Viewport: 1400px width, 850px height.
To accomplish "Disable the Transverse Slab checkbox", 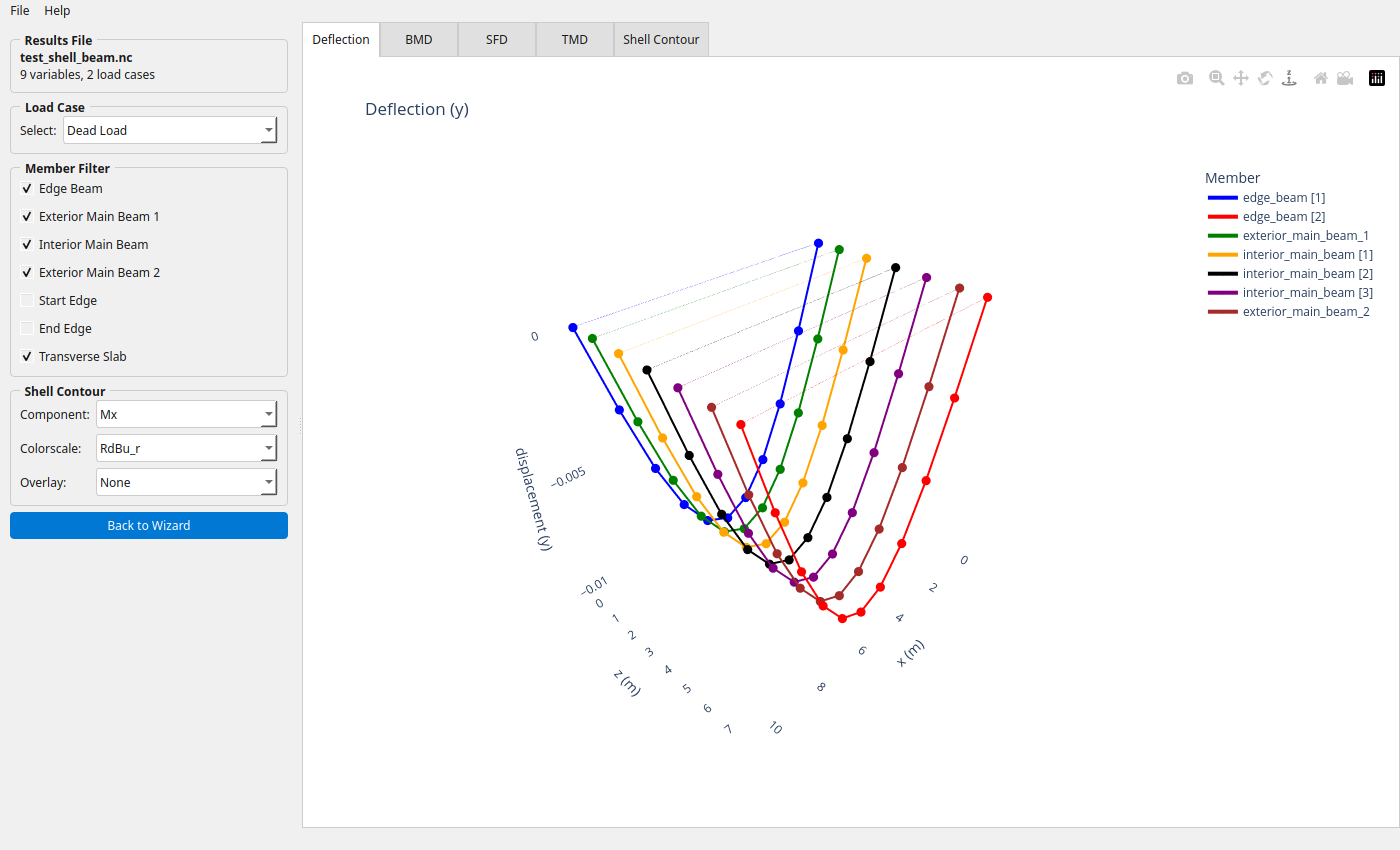I will click(x=27, y=357).
